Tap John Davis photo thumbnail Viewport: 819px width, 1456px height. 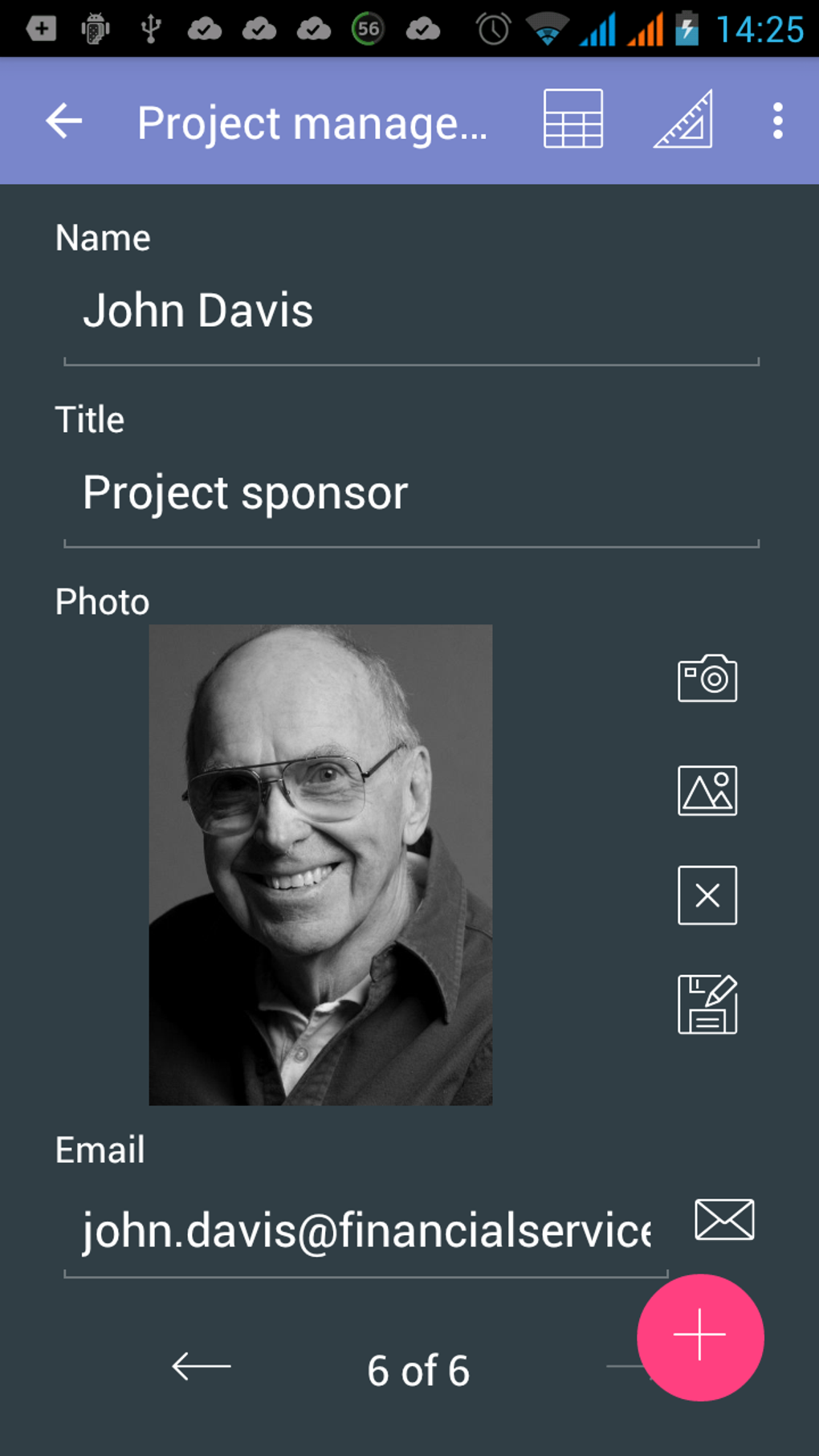click(320, 865)
